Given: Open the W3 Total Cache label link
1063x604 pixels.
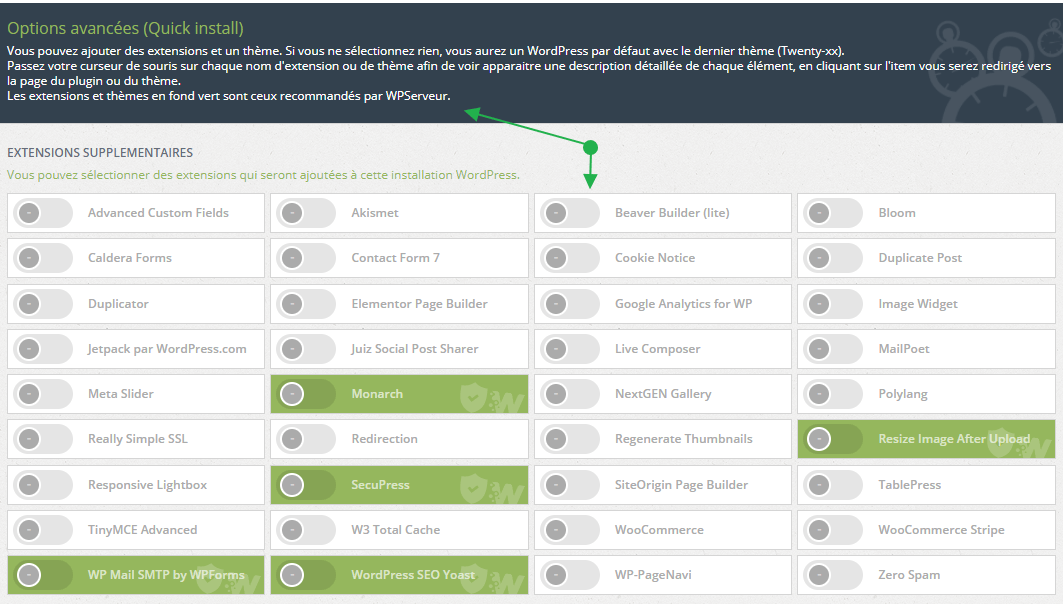Looking at the screenshot, I should (396, 529).
